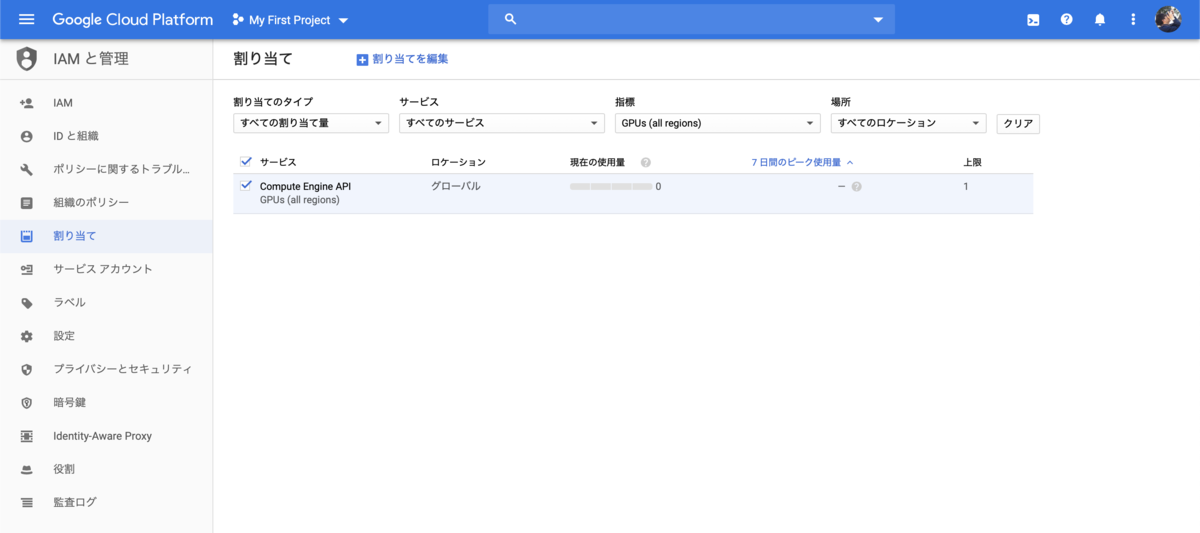Image resolution: width=1200 pixels, height=533 pixels.
Task: Click 割り当てを編集 link
Action: tap(410, 59)
